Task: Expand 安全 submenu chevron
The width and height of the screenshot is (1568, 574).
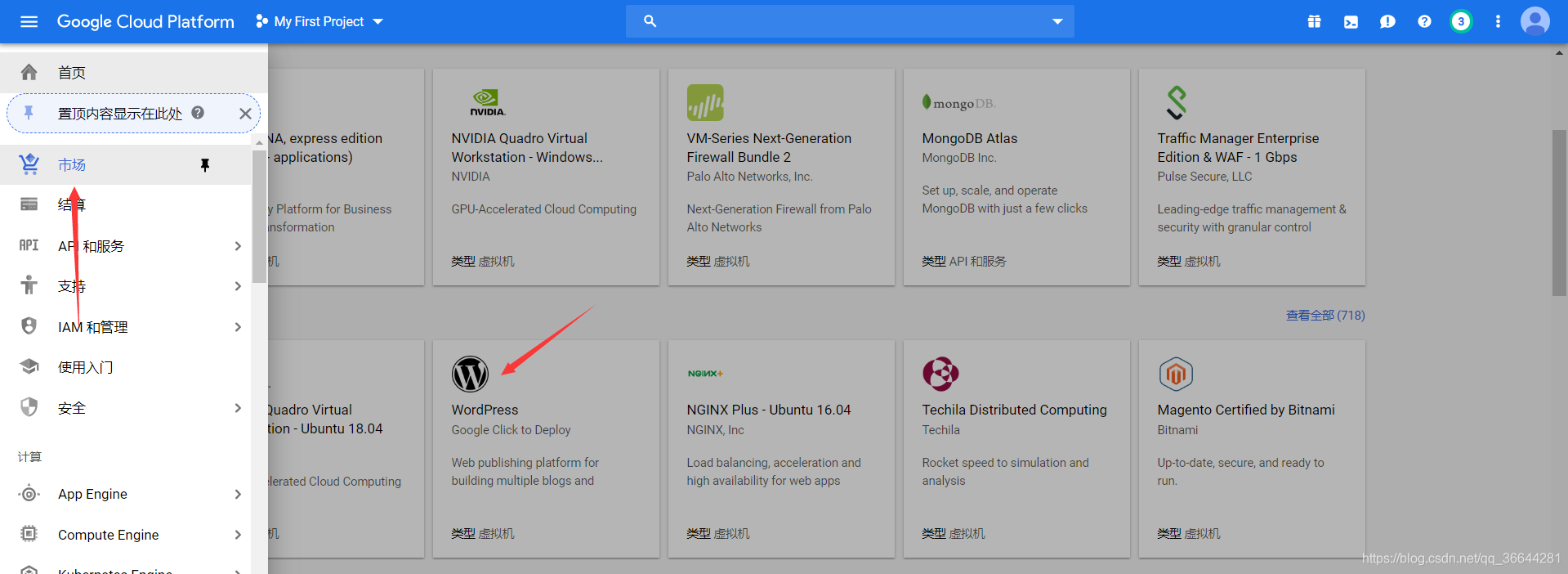Action: click(x=238, y=408)
